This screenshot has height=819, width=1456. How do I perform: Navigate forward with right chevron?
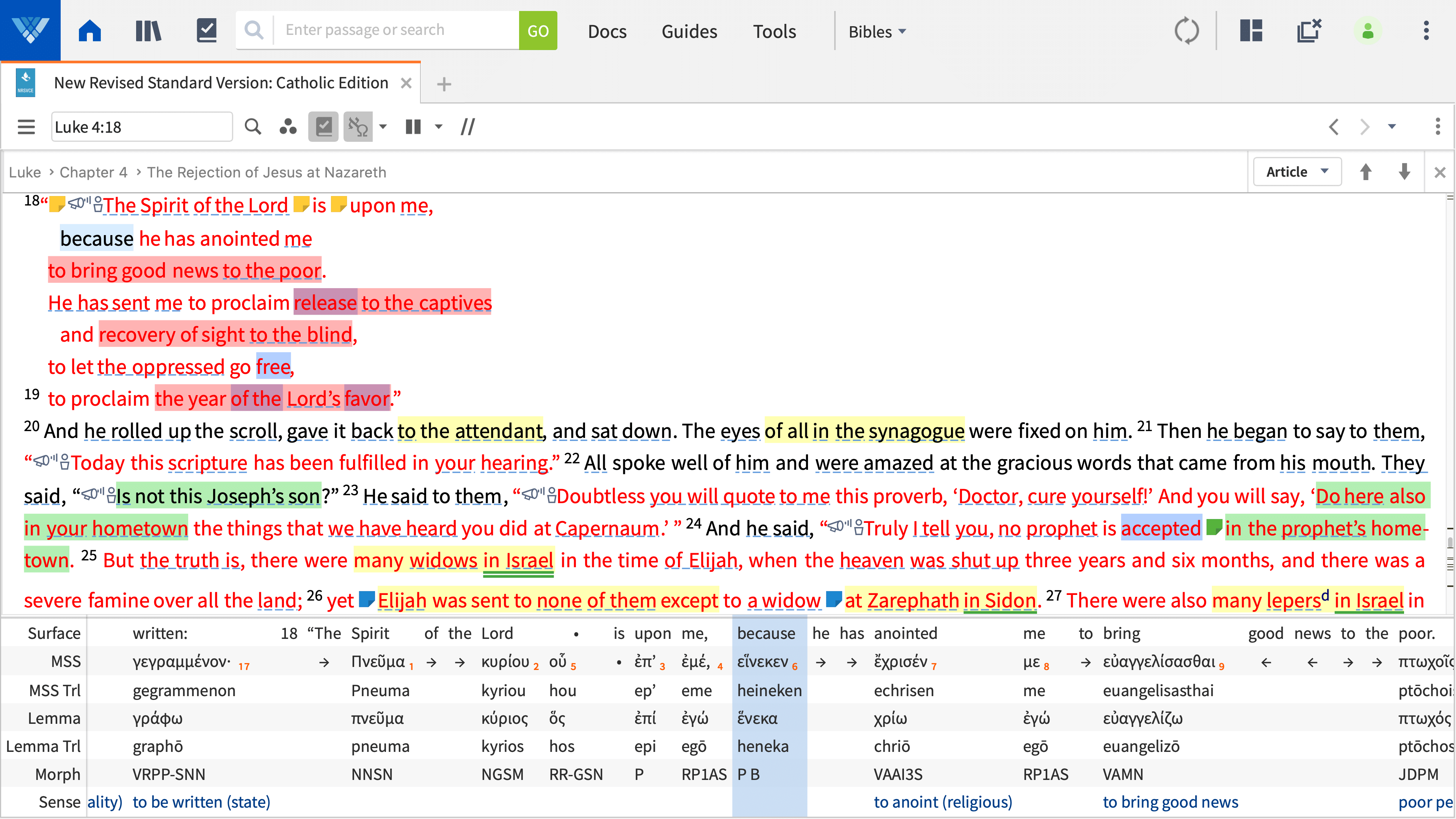tap(1365, 127)
